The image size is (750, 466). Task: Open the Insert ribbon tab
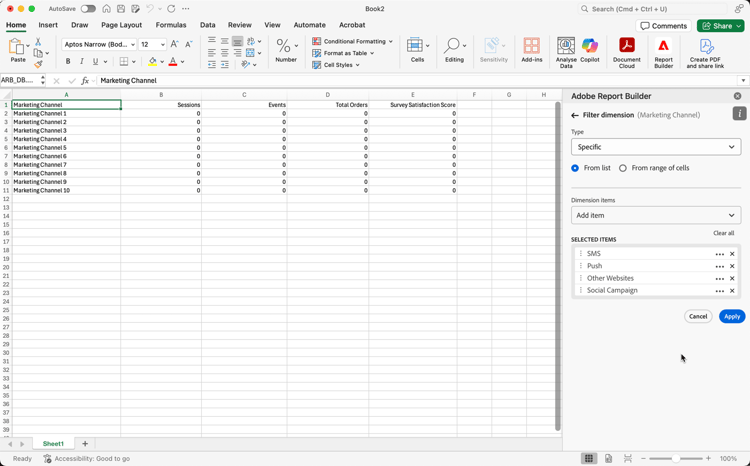pyautogui.click(x=48, y=25)
